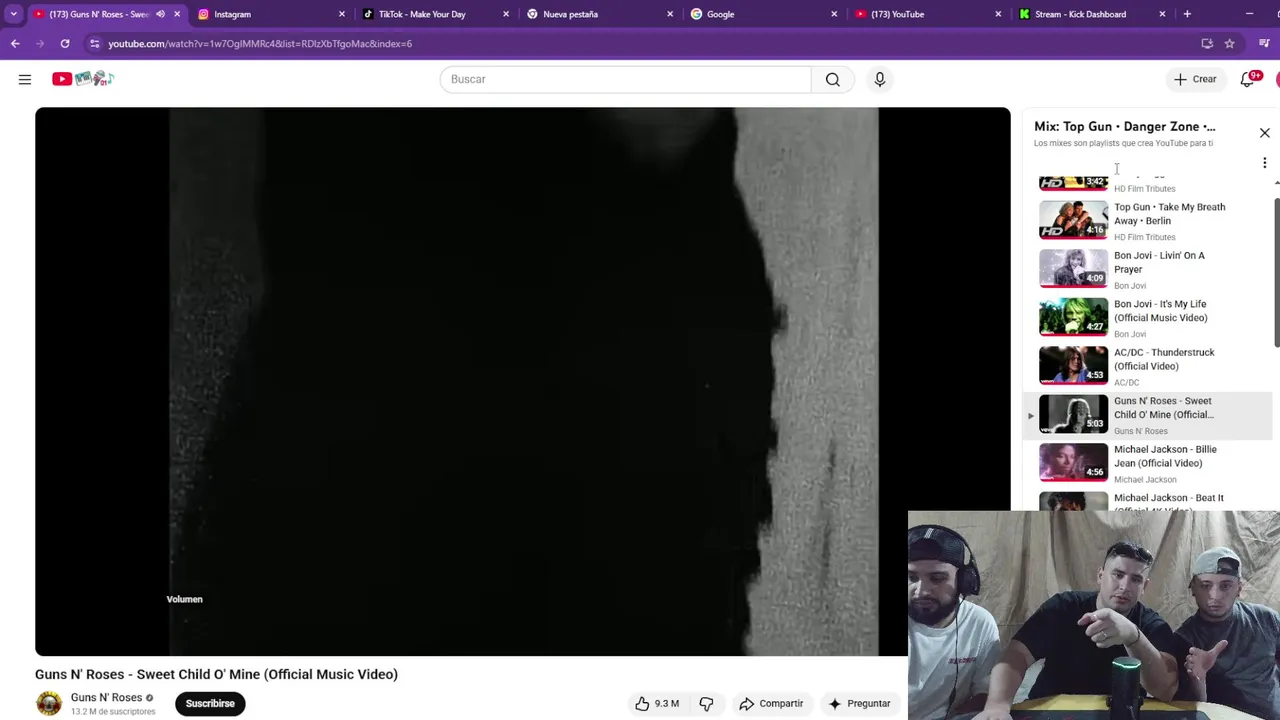Click the URL address bar
This screenshot has height=720, width=1280.
point(640,44)
